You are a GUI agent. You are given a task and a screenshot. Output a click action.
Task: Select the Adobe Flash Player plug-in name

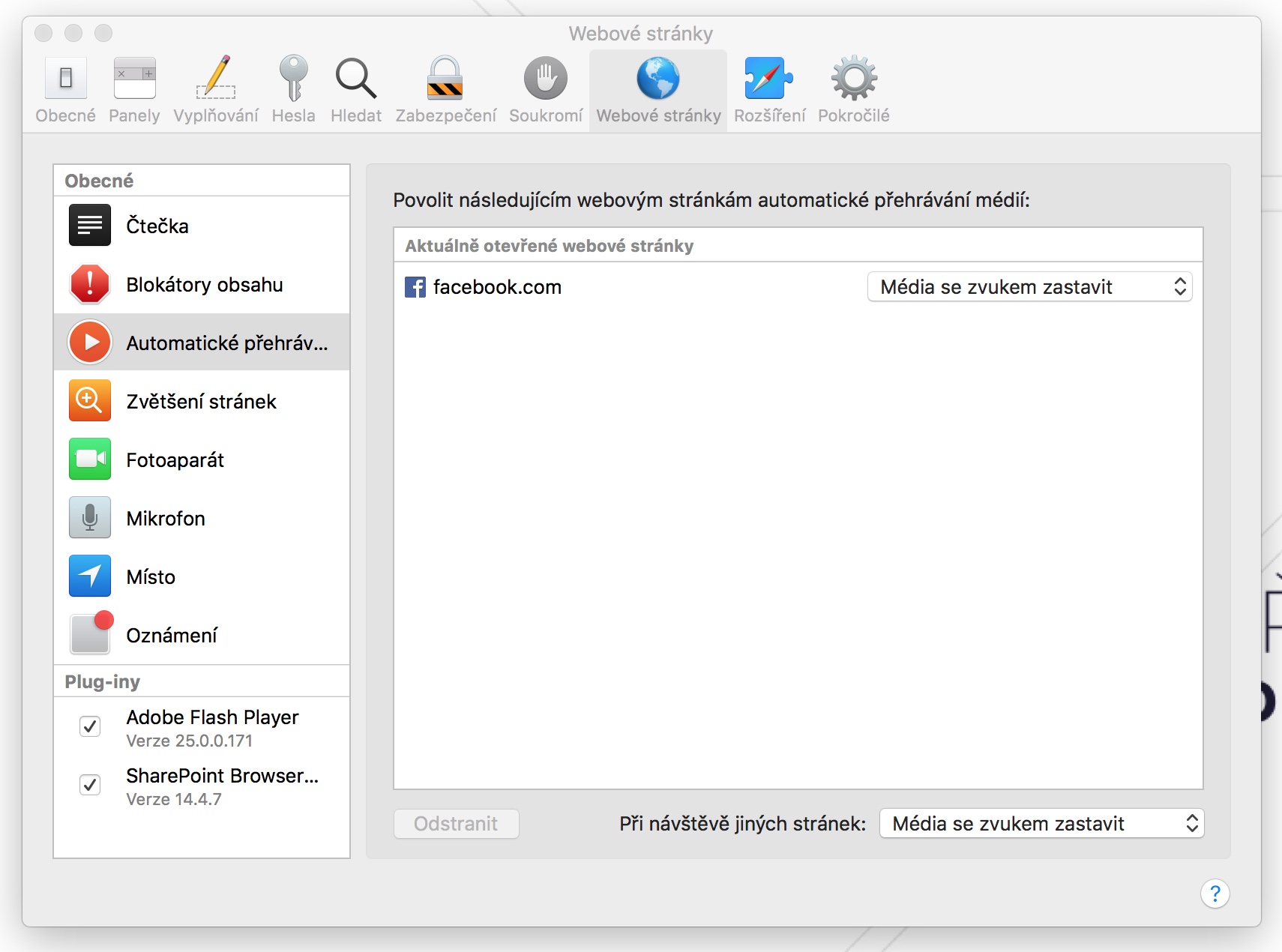click(x=212, y=717)
